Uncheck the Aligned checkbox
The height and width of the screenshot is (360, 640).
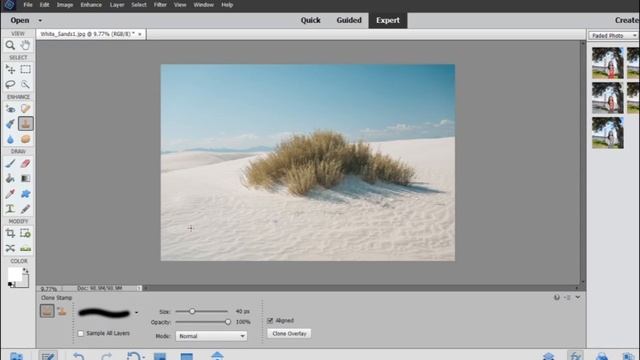click(270, 320)
